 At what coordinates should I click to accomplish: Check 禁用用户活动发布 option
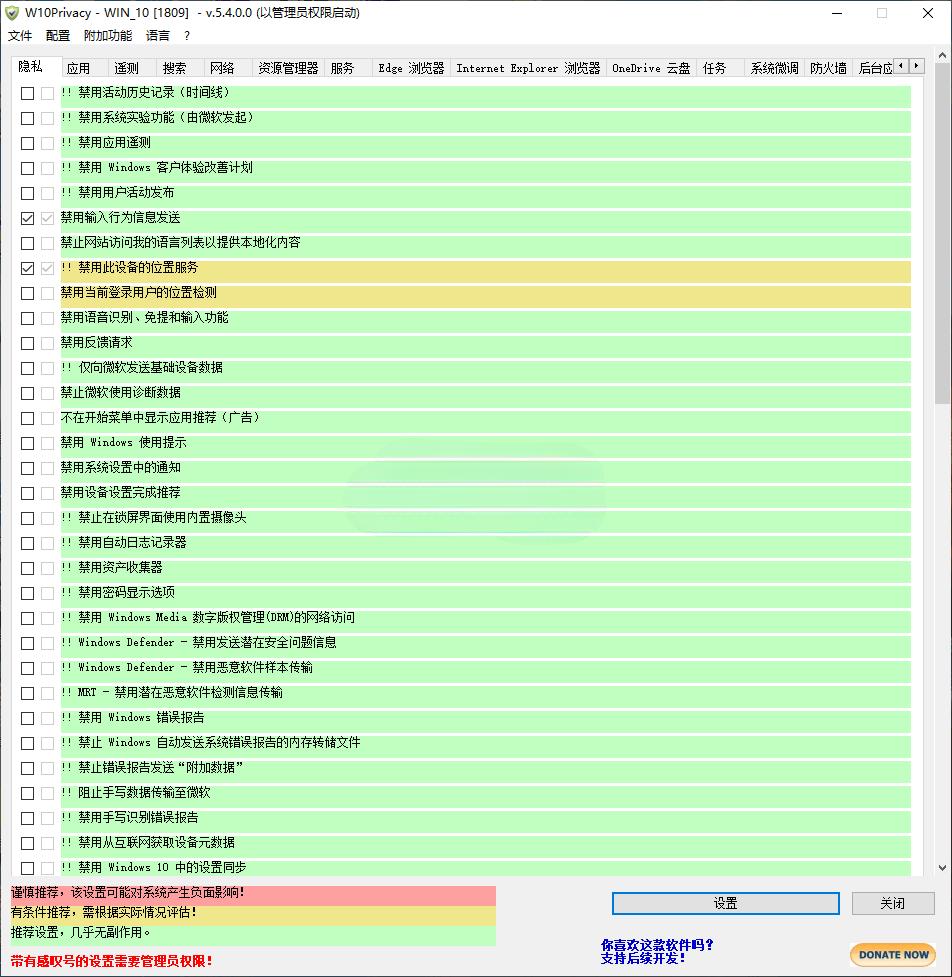coord(27,193)
